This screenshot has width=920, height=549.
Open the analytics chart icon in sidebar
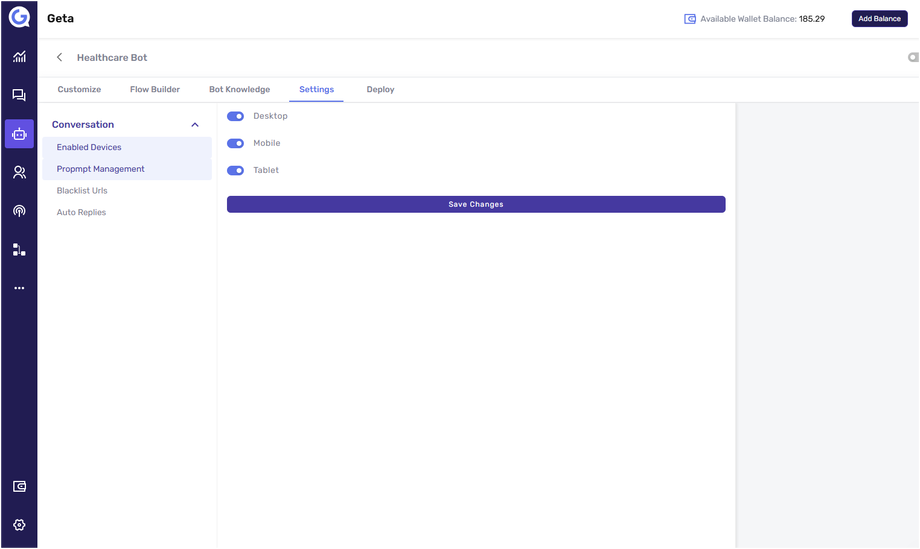click(x=19, y=57)
